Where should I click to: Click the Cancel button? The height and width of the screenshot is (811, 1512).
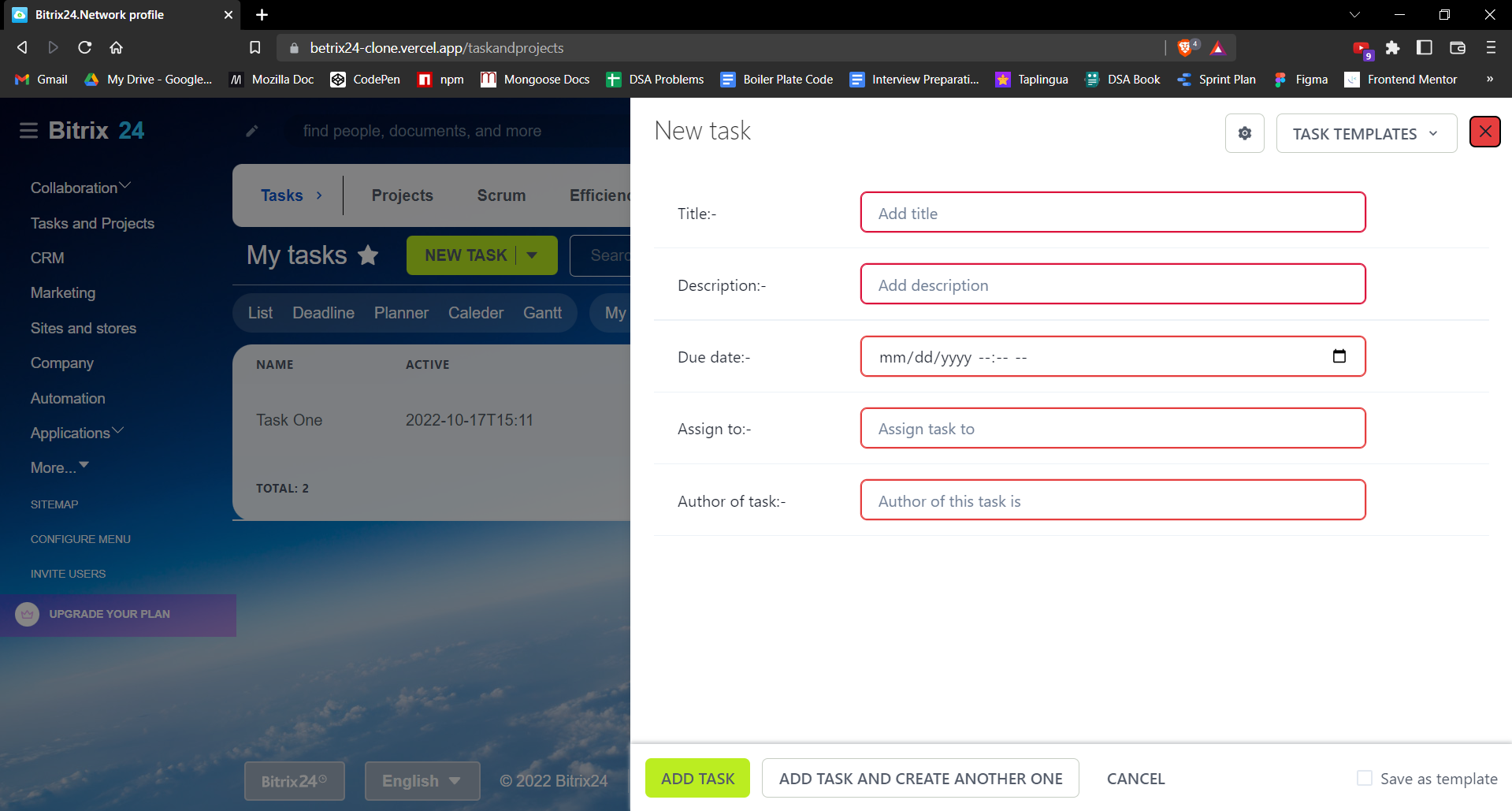pos(1135,778)
